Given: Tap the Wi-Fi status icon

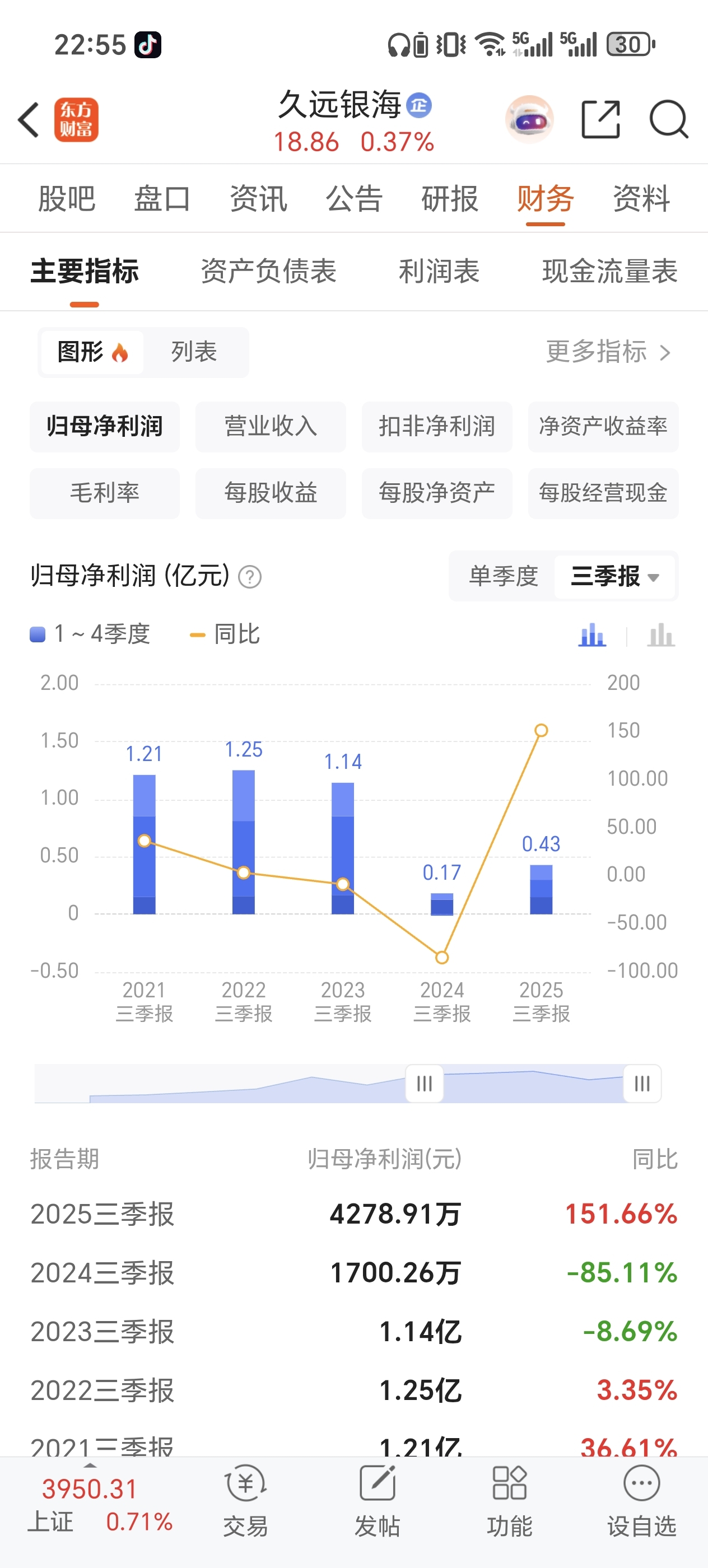Looking at the screenshot, I should [x=491, y=44].
